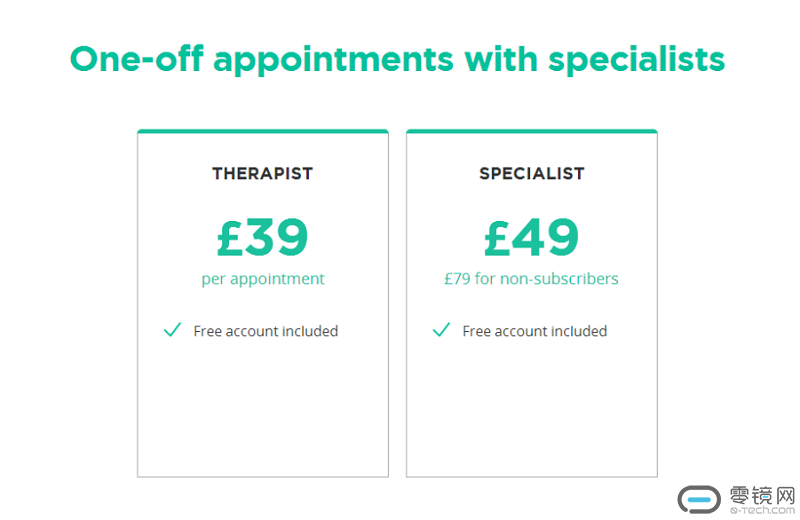Image resolution: width=800 pixels, height=520 pixels.
Task: Click the green top bar of the Specialist card
Action: (531, 131)
